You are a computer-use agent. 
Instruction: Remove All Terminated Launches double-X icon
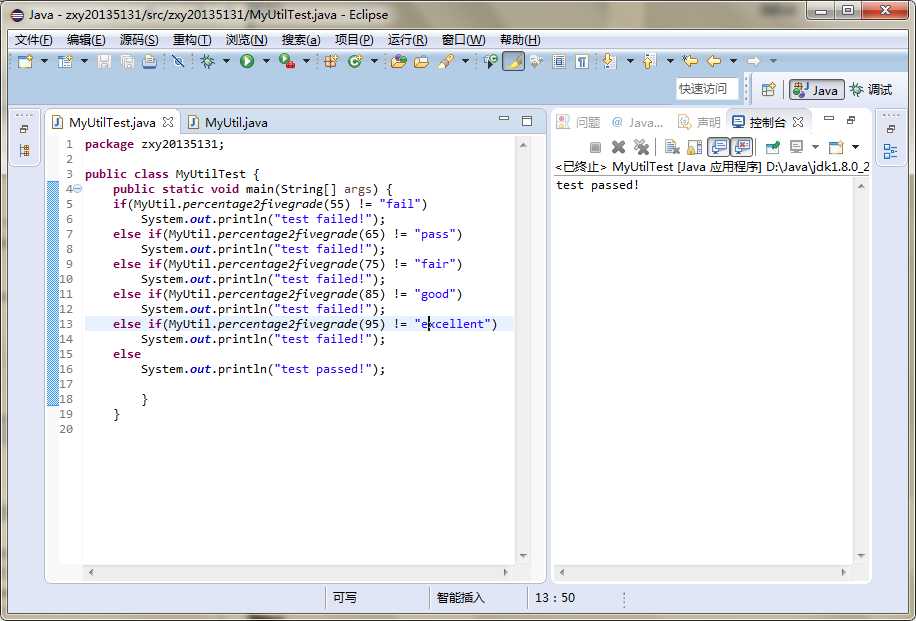pos(641,147)
